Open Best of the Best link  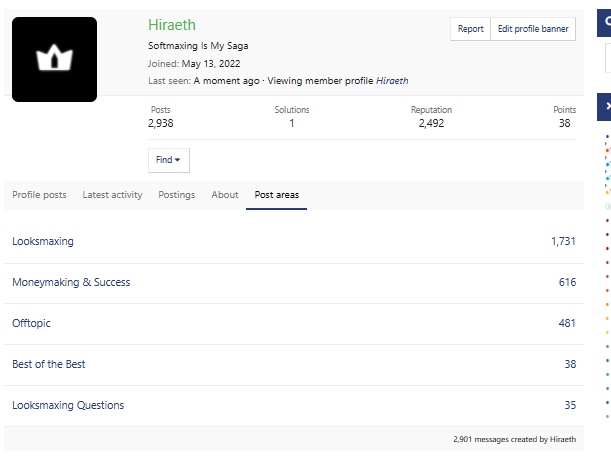click(x=48, y=365)
